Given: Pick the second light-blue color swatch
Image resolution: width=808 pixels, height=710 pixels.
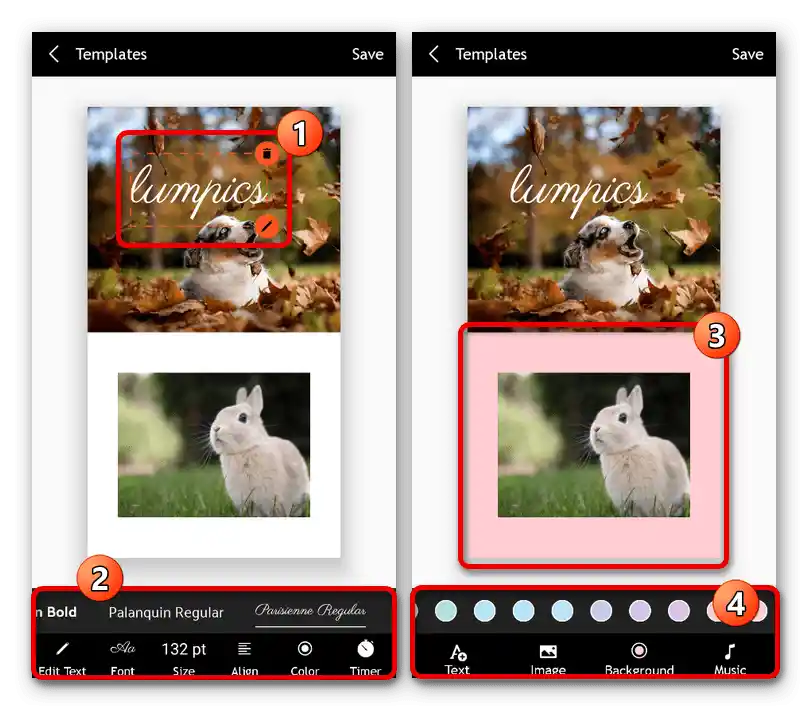Looking at the screenshot, I should tap(484, 611).
